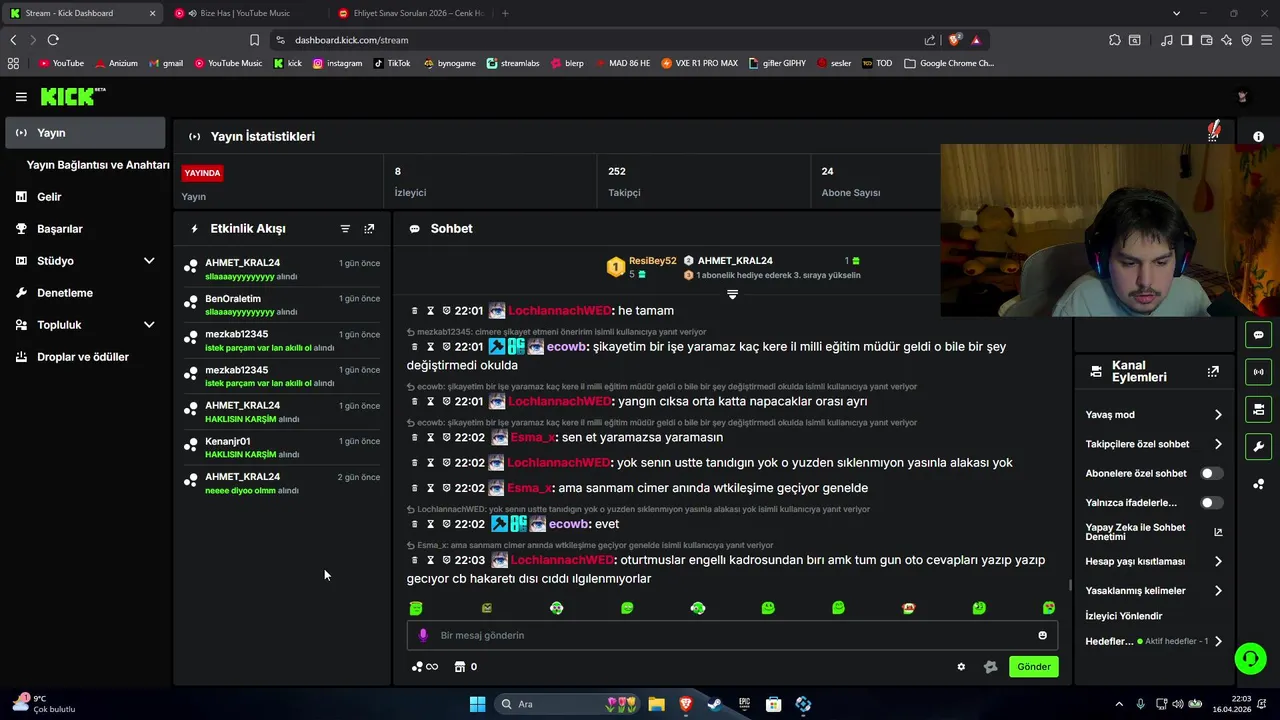
Task: Open Yasaklanmış kelimeler settings
Action: tap(1154, 591)
